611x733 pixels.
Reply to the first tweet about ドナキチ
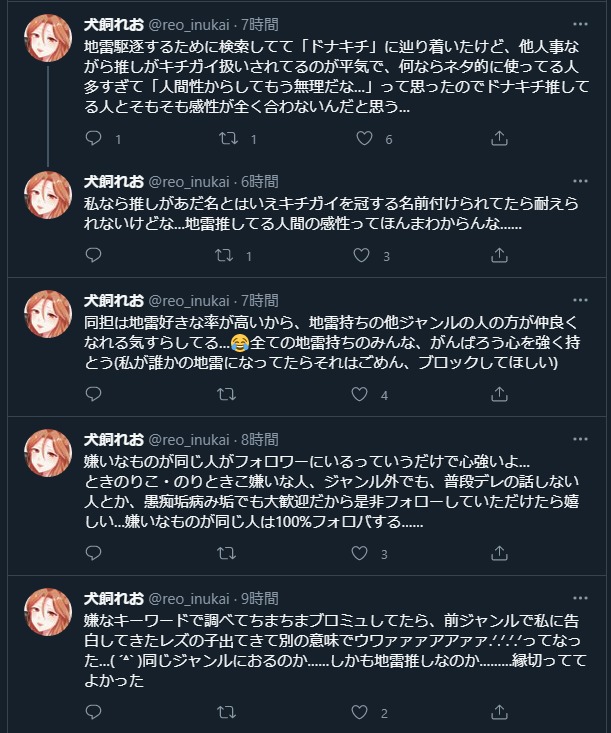click(x=93, y=139)
